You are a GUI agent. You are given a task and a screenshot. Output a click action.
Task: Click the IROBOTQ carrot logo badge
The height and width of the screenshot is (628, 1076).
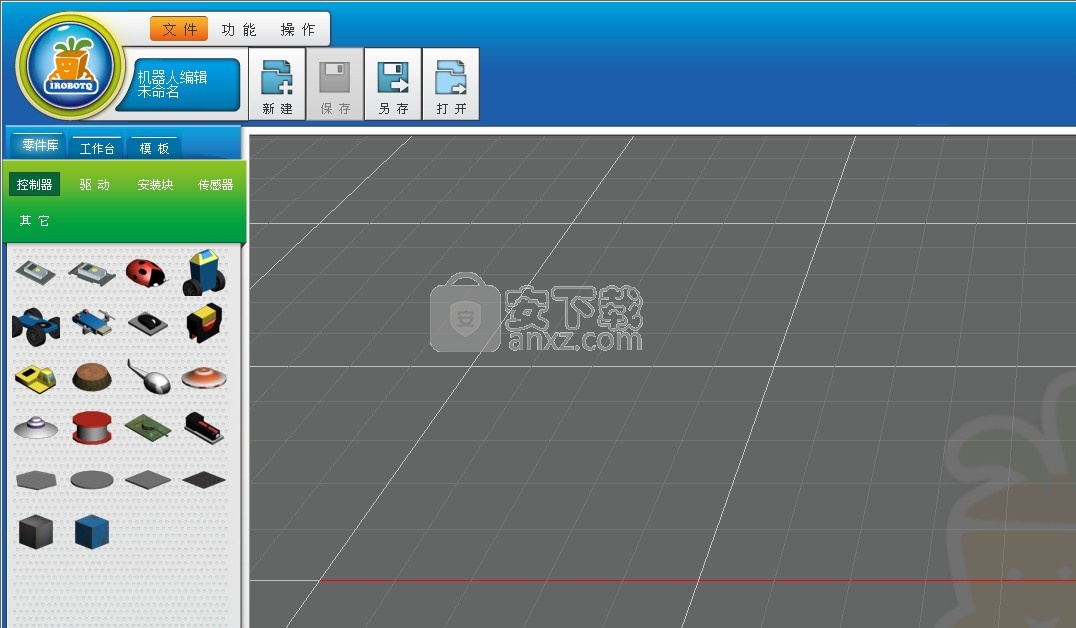[x=70, y=67]
